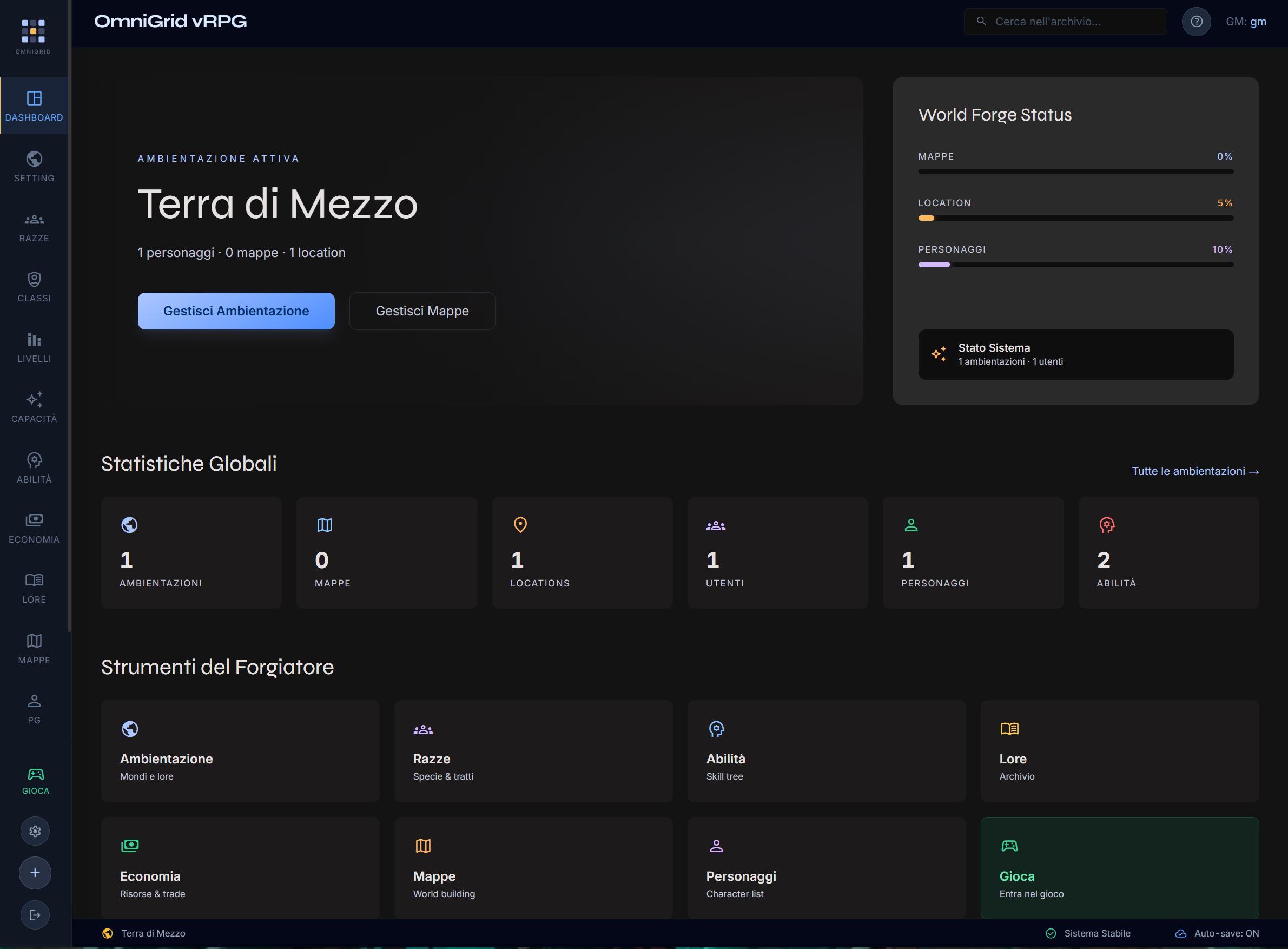Viewport: 1288px width, 949px height.
Task: Open Livelli from the sidebar
Action: point(34,347)
